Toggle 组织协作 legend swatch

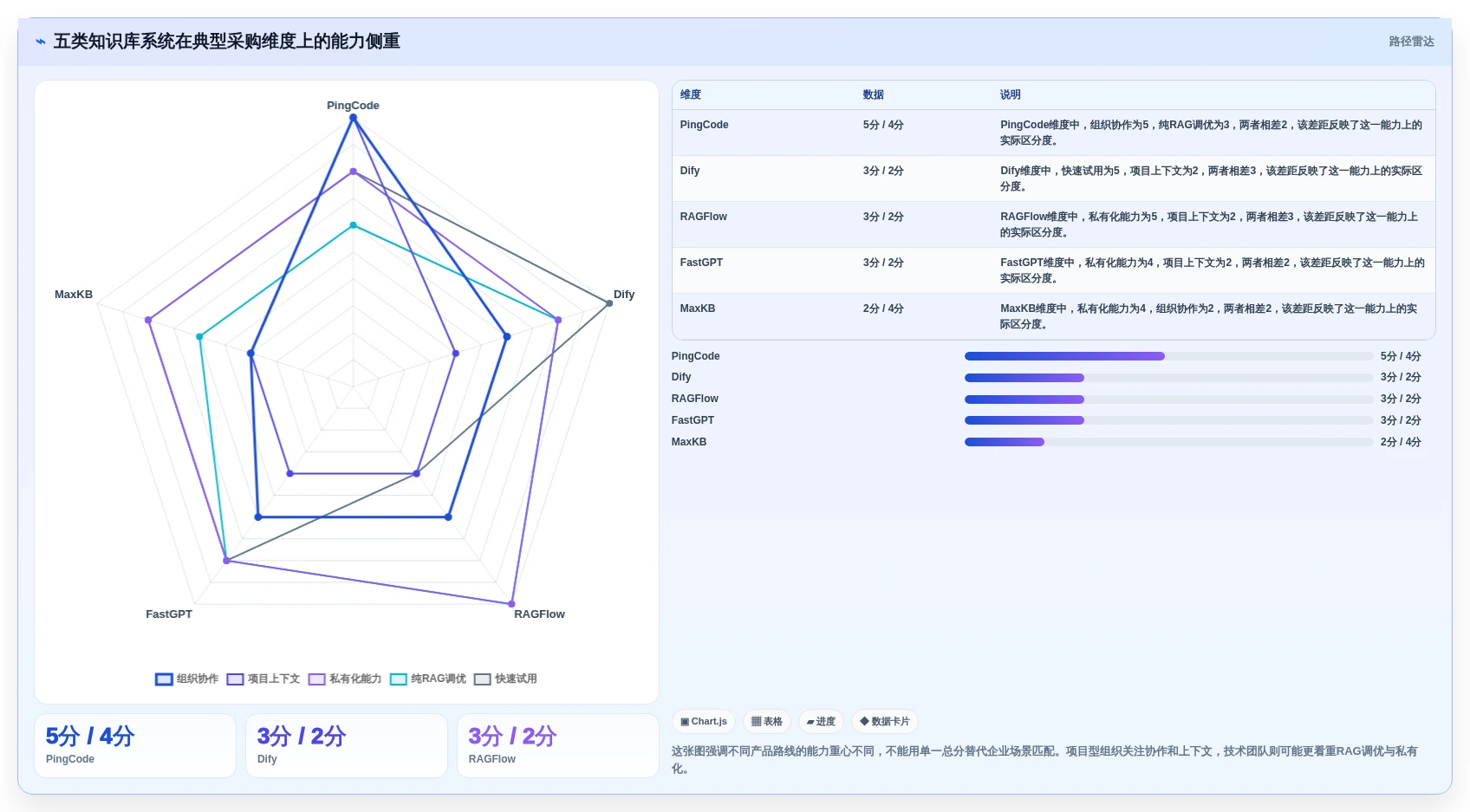click(x=164, y=679)
